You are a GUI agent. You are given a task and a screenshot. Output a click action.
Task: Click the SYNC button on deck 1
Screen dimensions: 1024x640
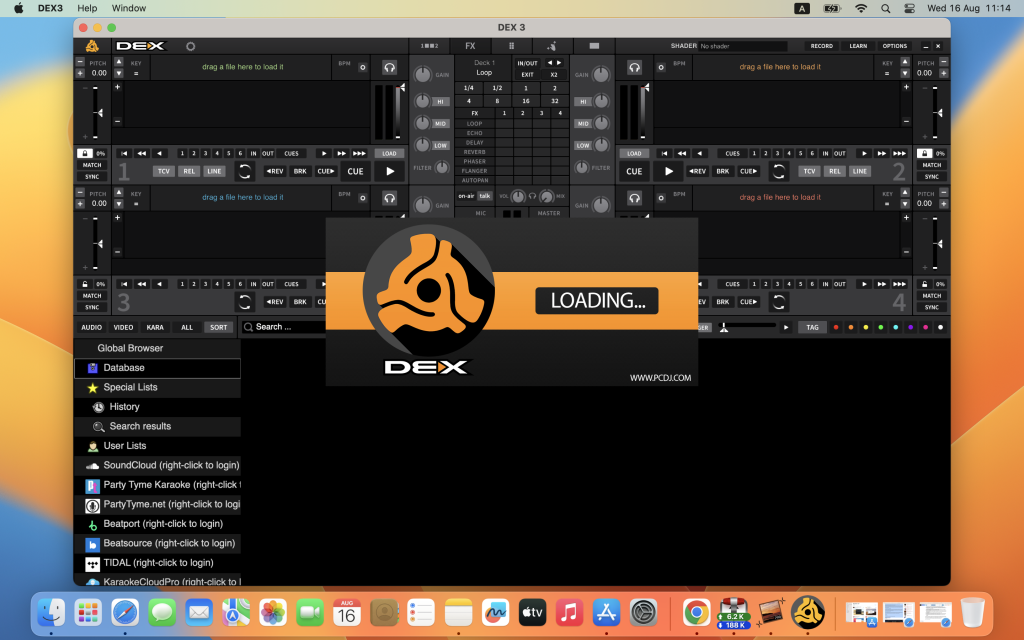click(92, 177)
